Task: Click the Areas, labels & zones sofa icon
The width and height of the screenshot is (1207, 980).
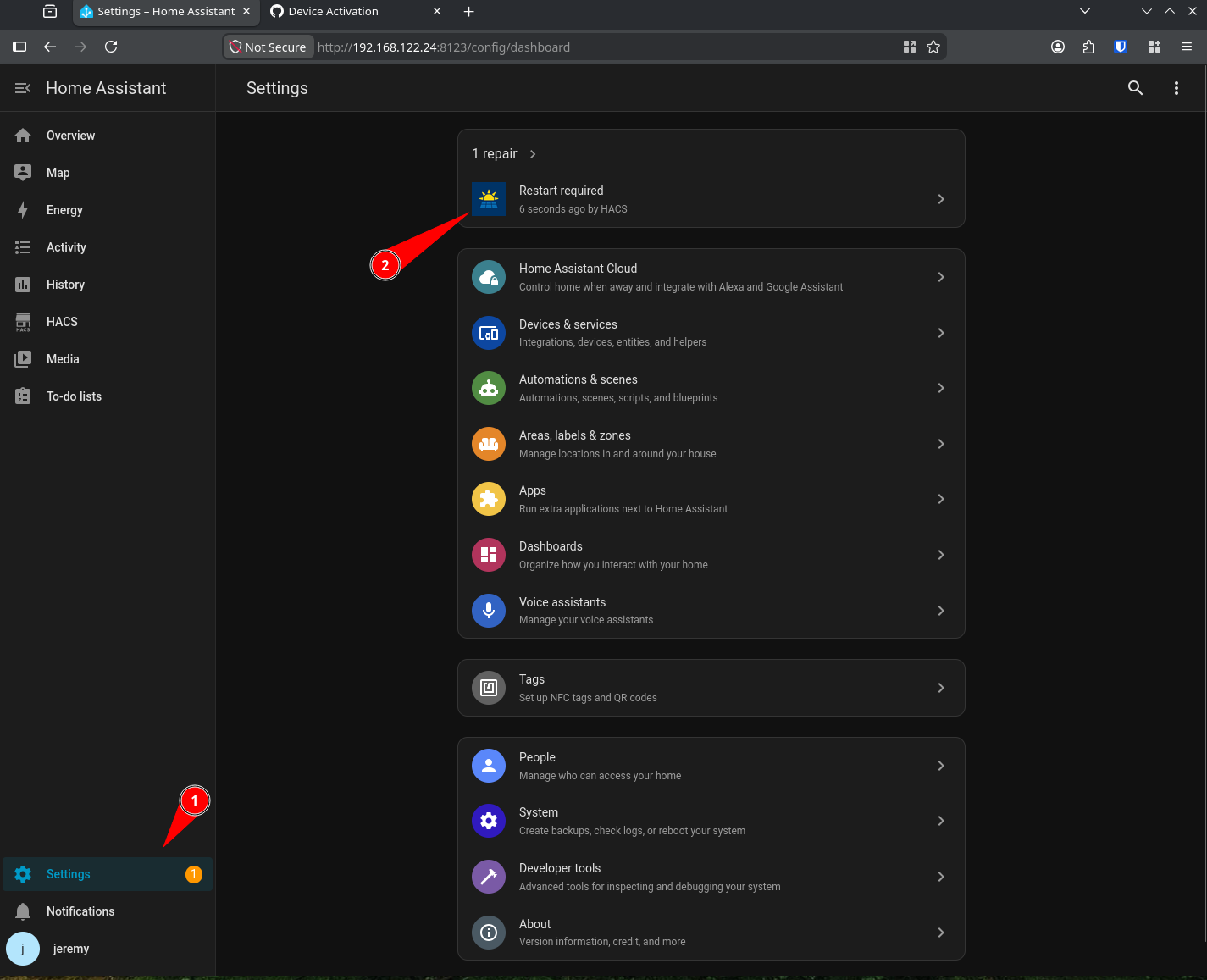Action: [489, 444]
